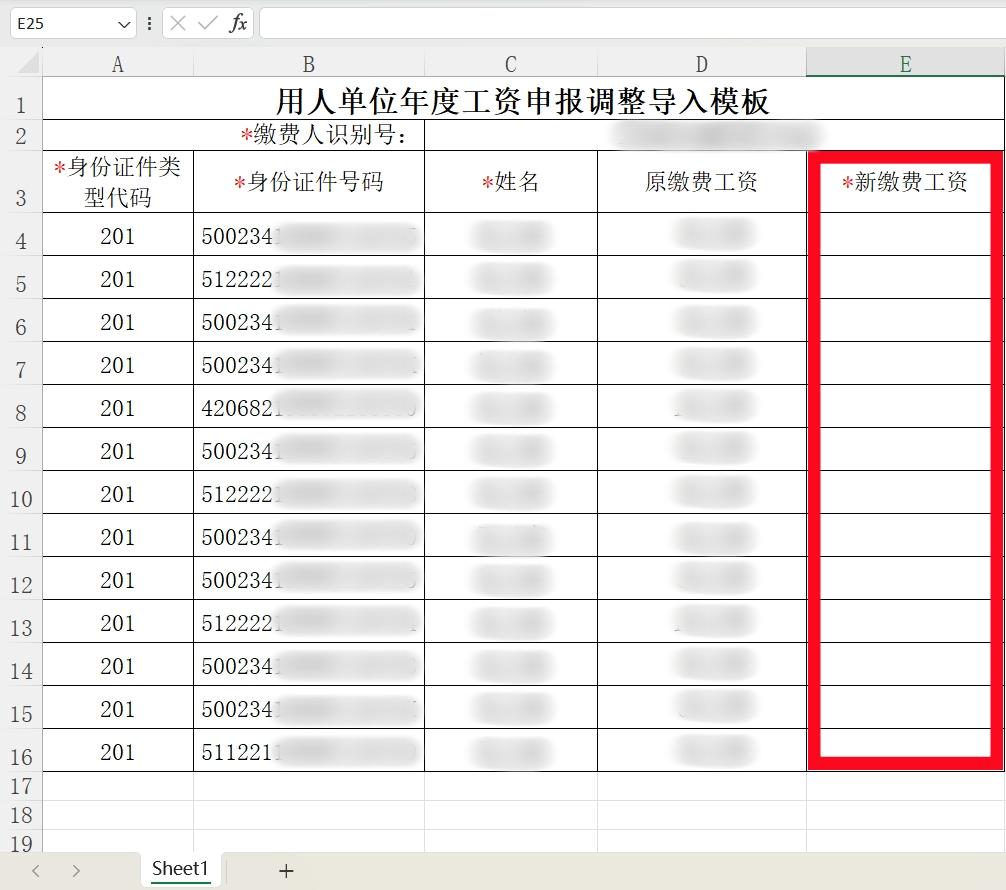1006x890 pixels.
Task: Click the Name Box showing E25
Action: tap(60, 23)
